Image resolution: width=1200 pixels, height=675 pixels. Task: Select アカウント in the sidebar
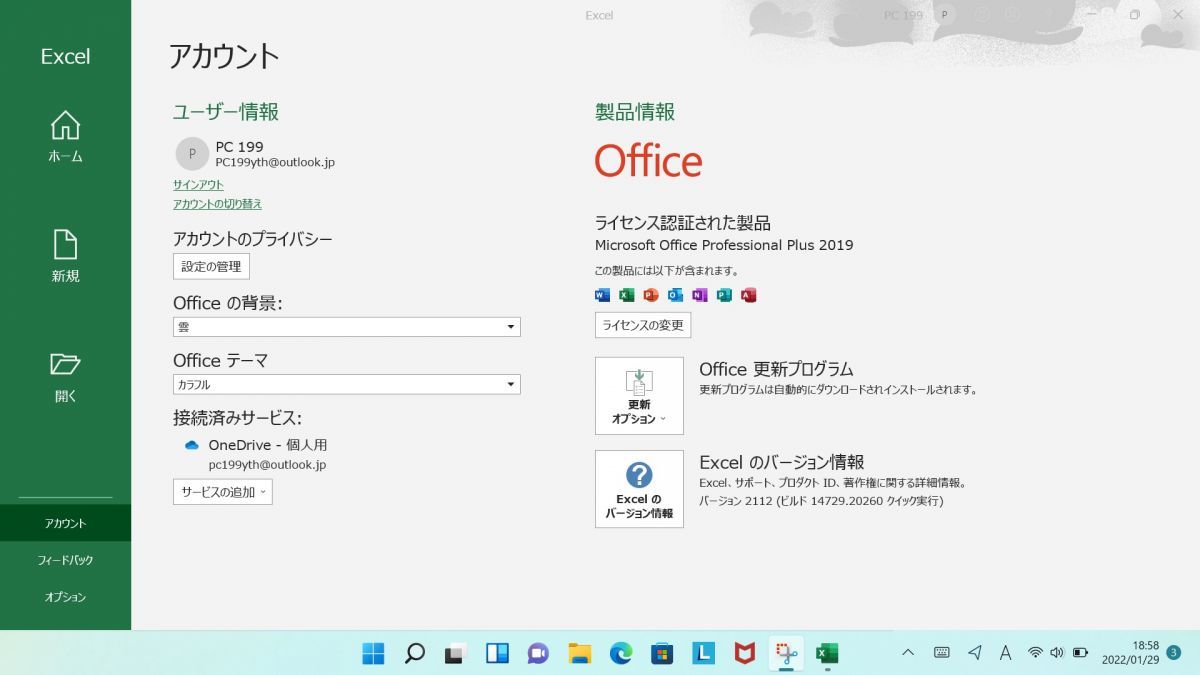tap(65, 523)
